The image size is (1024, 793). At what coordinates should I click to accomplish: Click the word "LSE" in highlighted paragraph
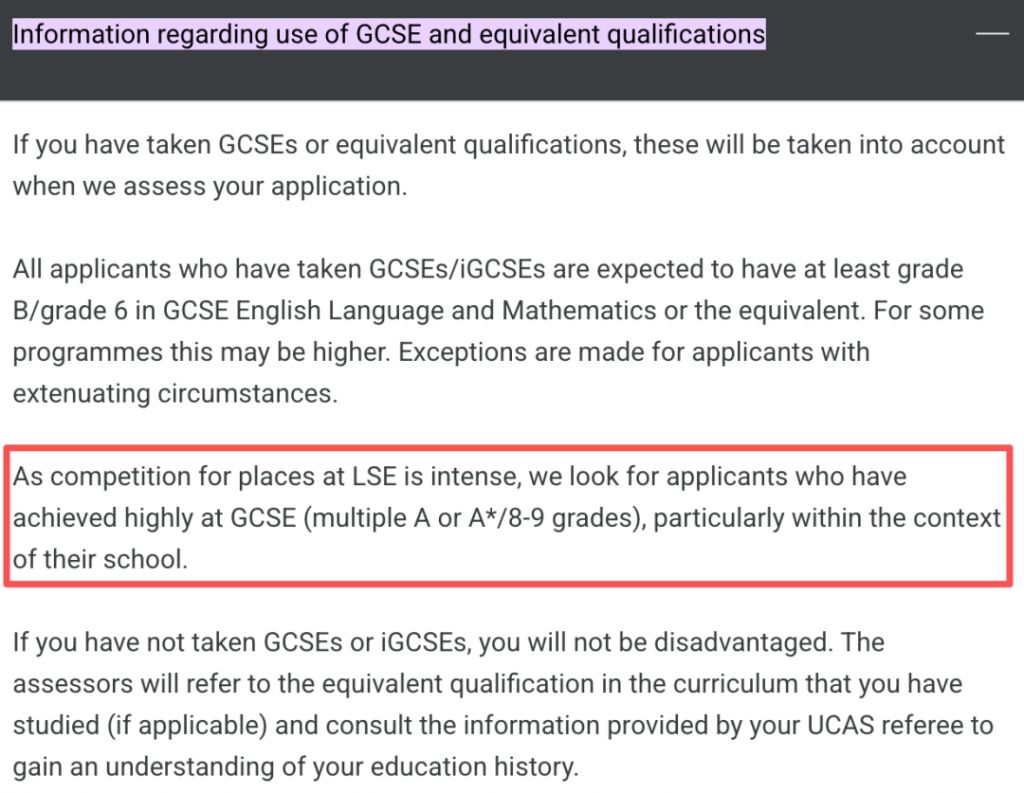coord(374,476)
